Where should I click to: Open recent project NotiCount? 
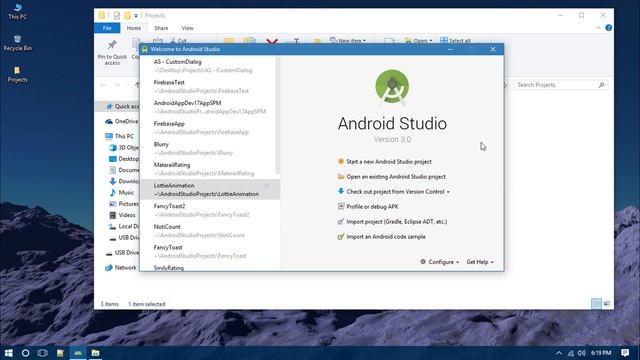[x=210, y=231]
